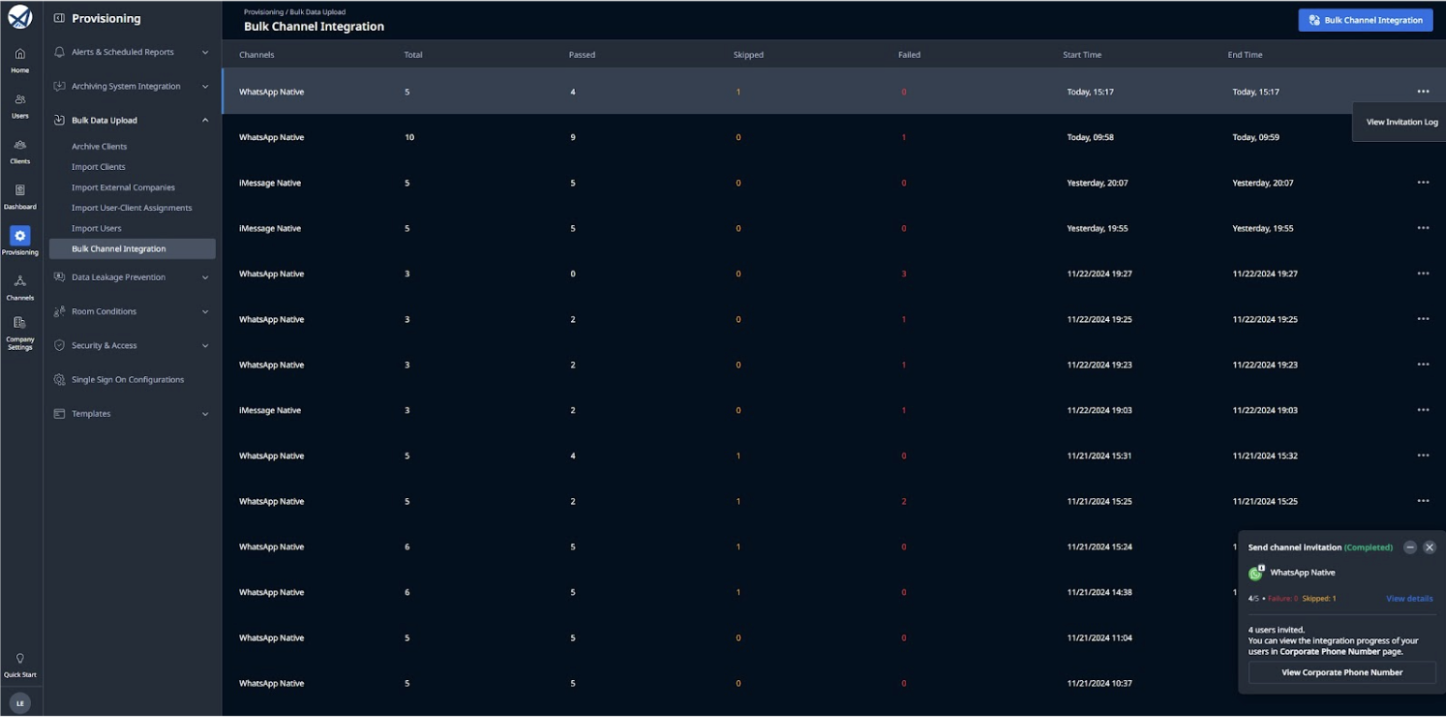Open more options for 11/22/2024 19:03 row
Screen dimensions: 1446x722
click(x=1423, y=410)
